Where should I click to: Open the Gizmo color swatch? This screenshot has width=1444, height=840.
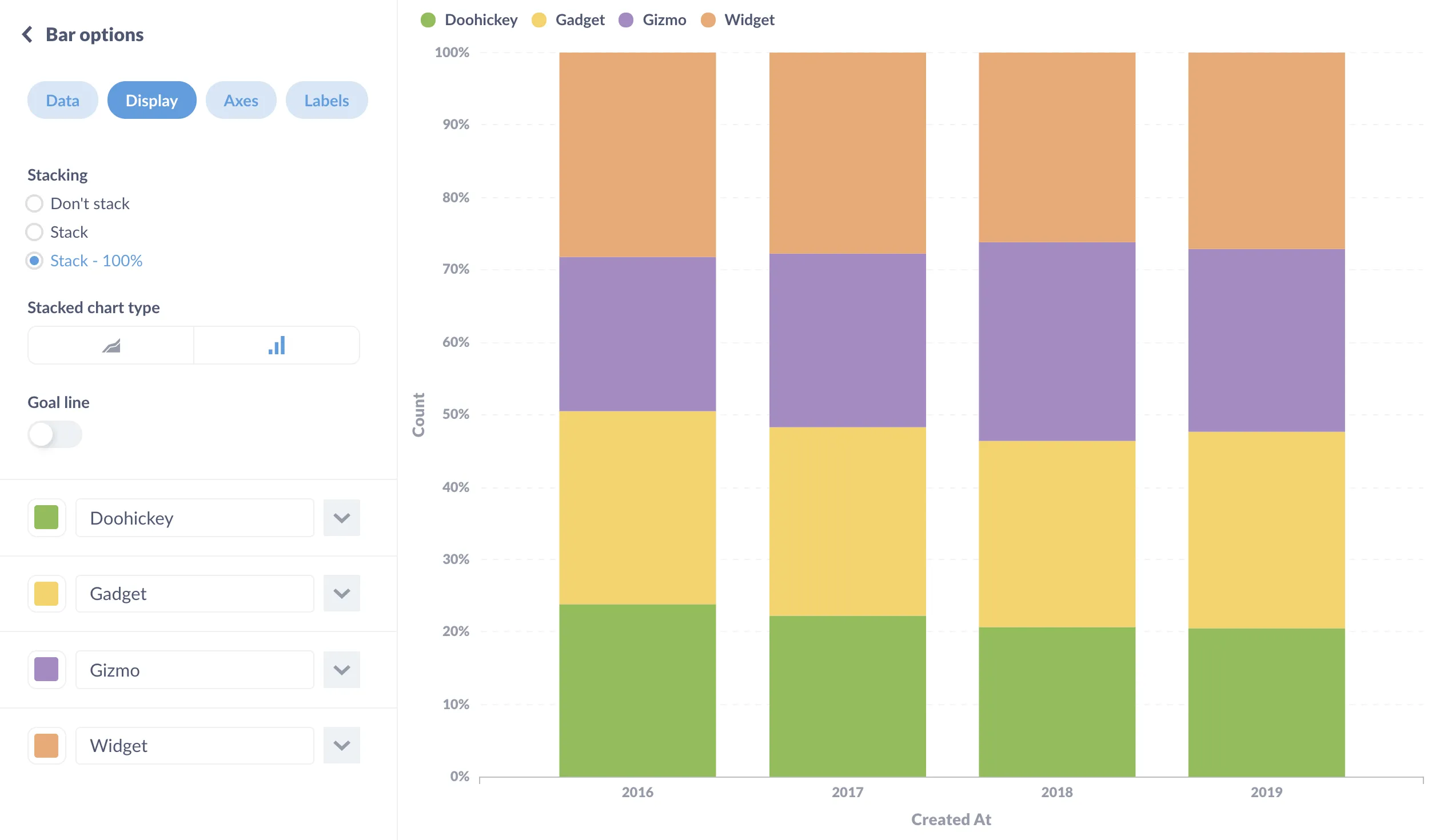tap(46, 669)
